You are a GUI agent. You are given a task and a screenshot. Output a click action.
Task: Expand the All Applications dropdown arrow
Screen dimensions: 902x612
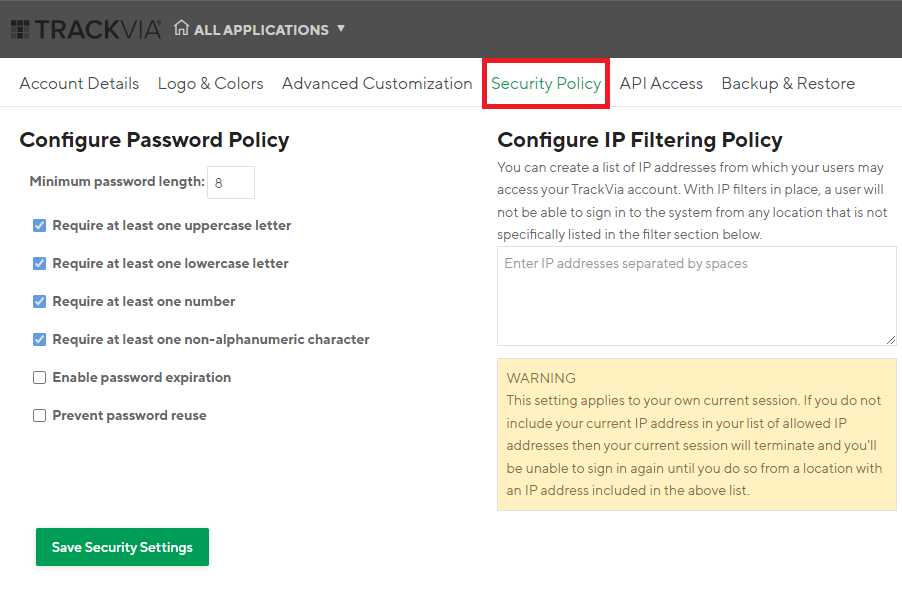coord(341,28)
